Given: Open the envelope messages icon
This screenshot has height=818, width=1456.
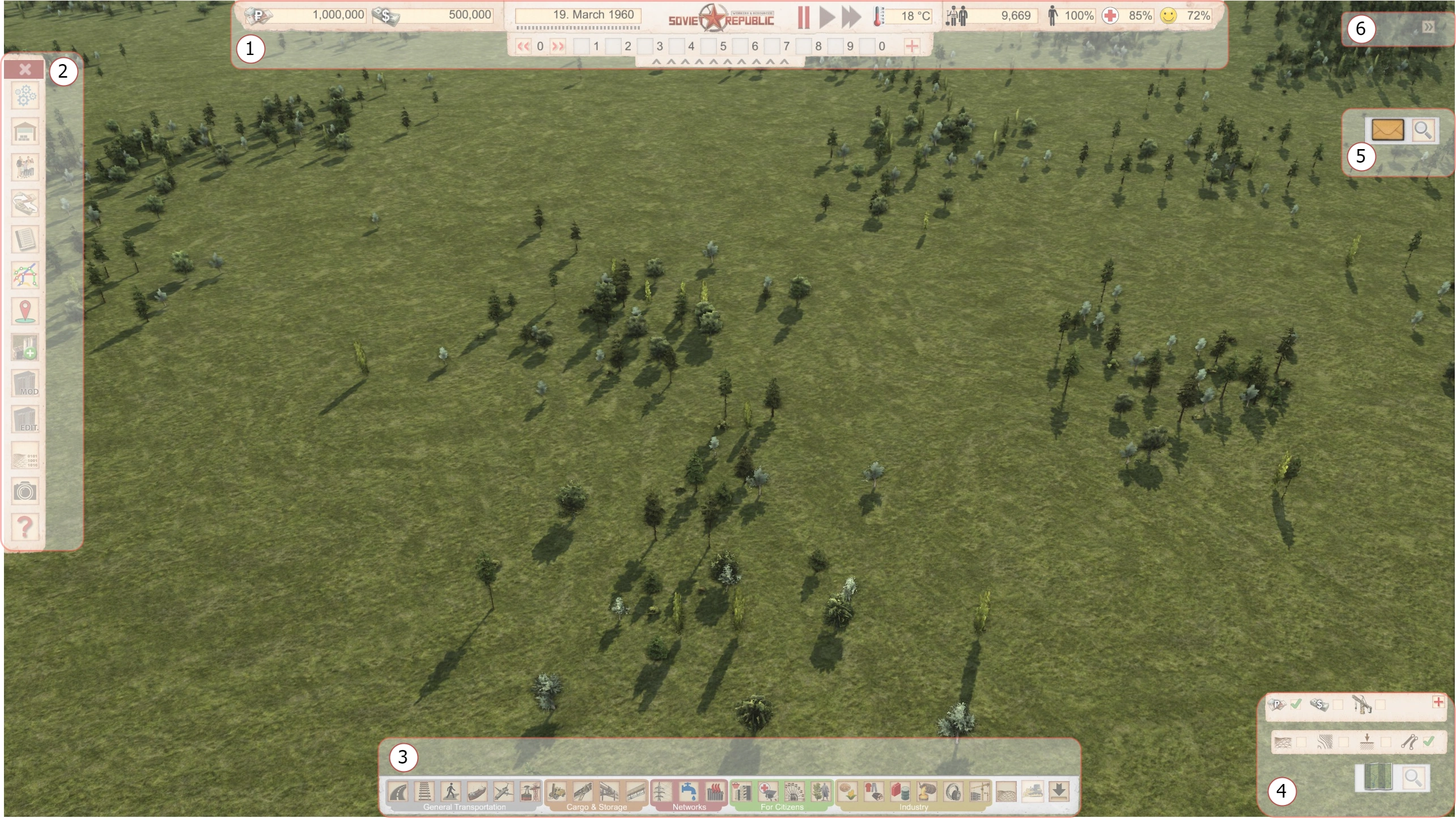Looking at the screenshot, I should (1387, 130).
